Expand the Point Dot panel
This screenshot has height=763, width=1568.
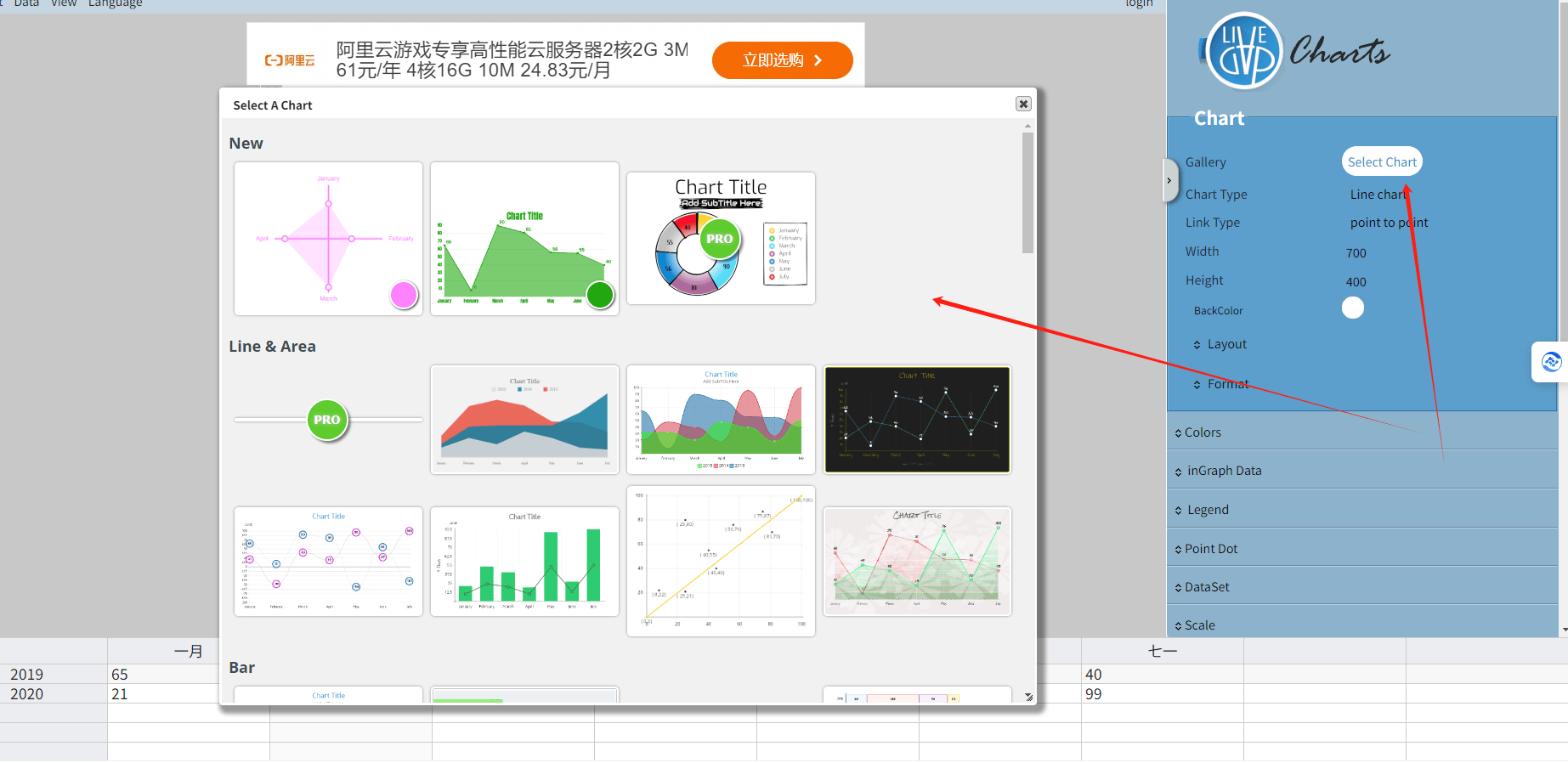click(1361, 549)
